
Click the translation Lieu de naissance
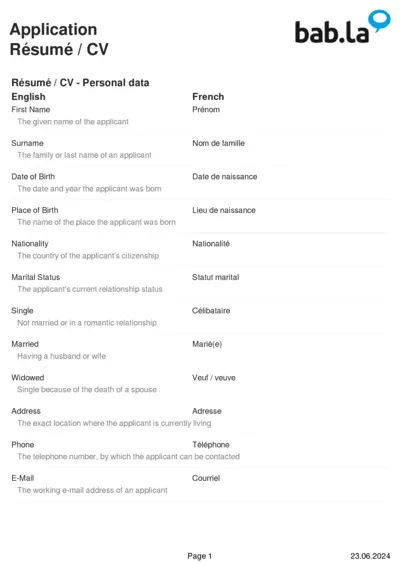[224, 210]
